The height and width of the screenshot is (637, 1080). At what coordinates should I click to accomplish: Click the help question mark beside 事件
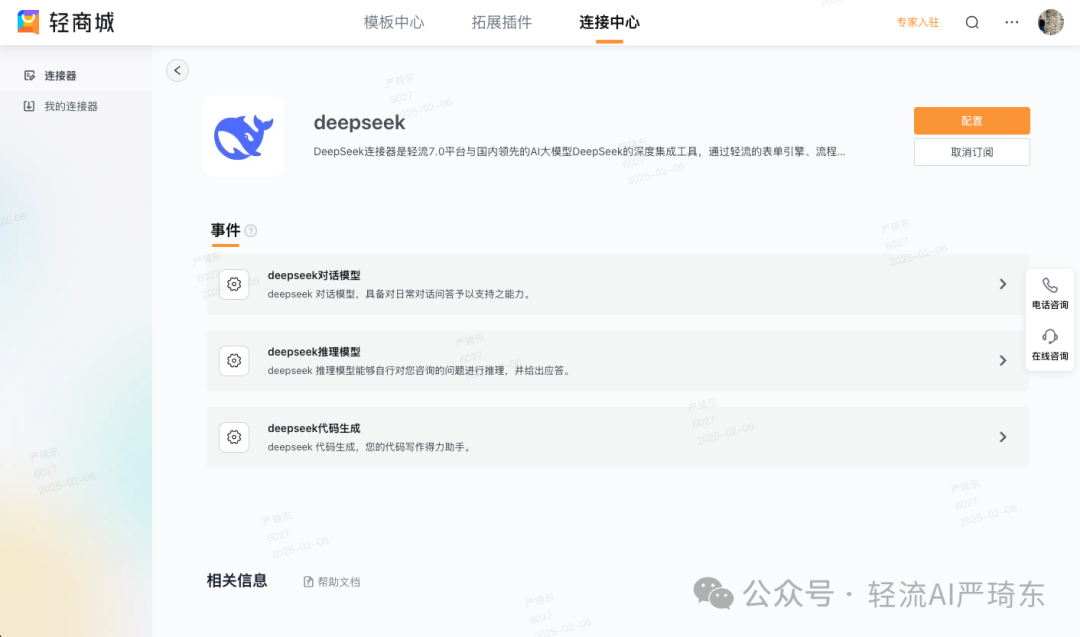[248, 230]
